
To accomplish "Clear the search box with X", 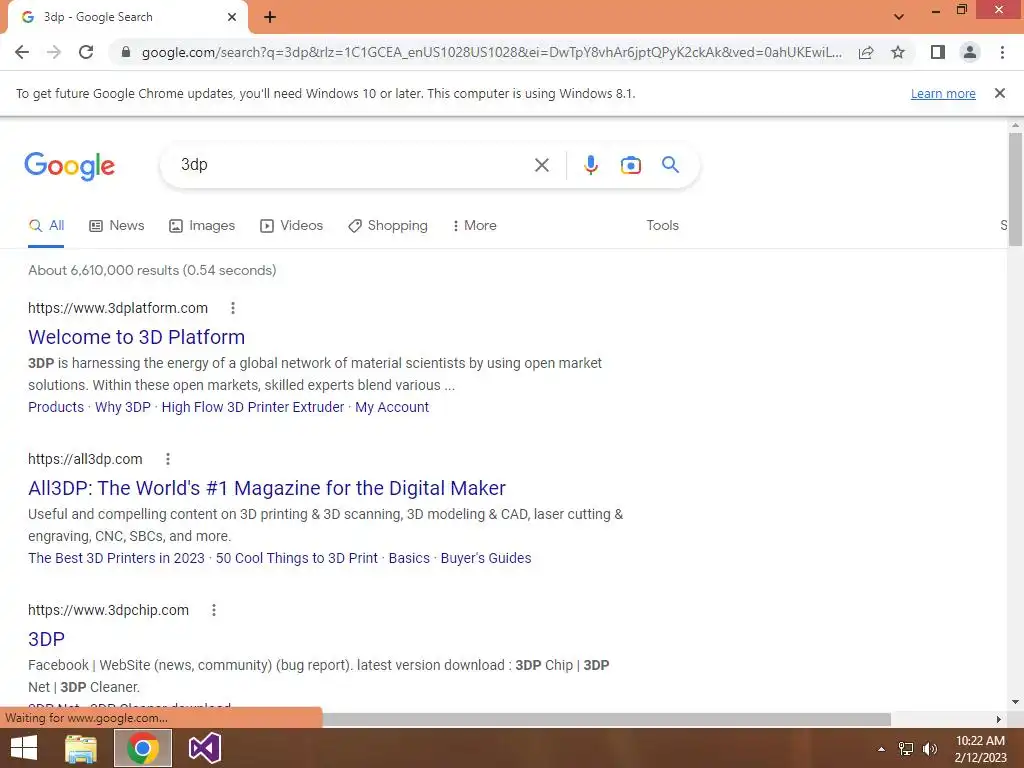I will pos(541,165).
